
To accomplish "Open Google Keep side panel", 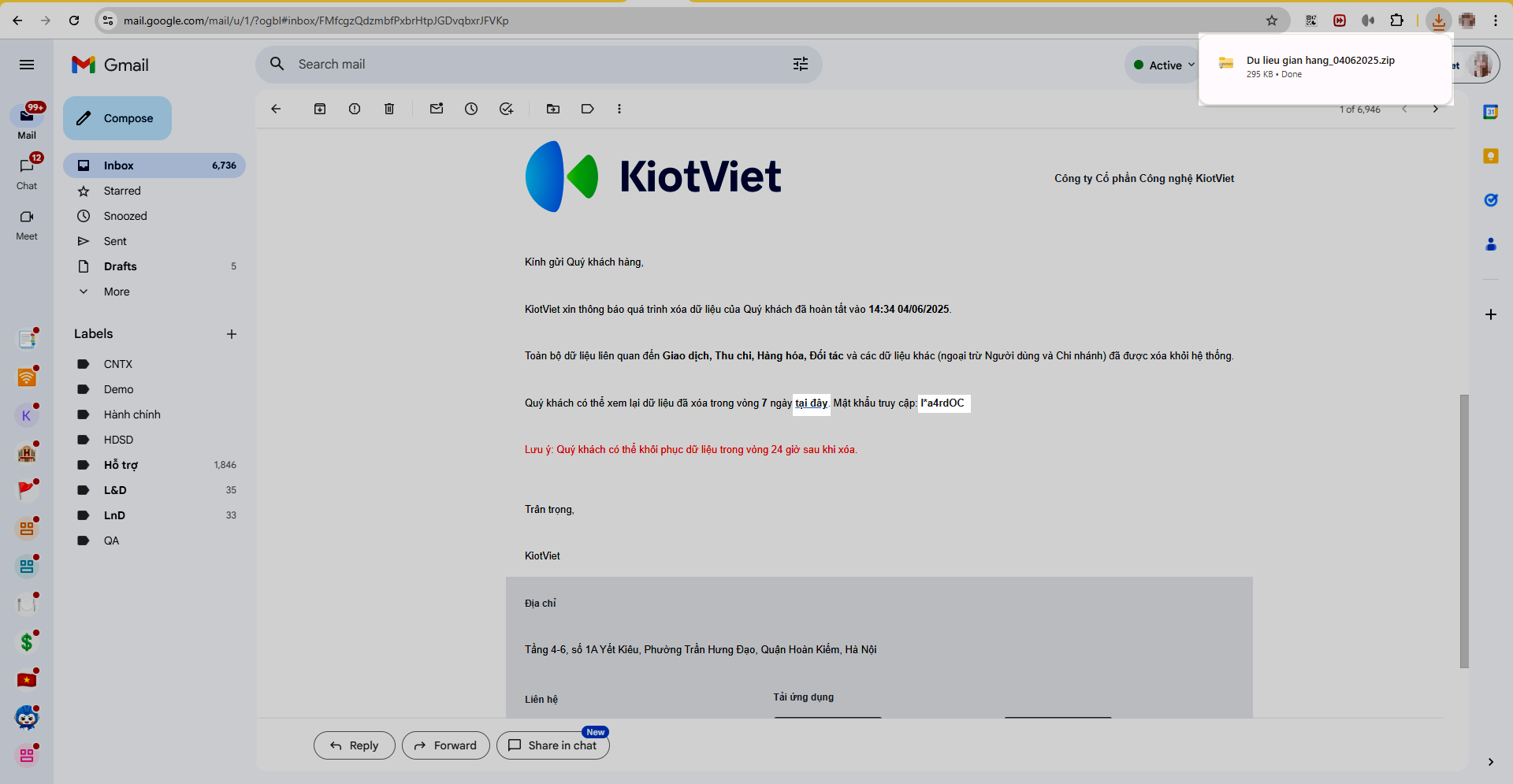I will pyautogui.click(x=1491, y=156).
